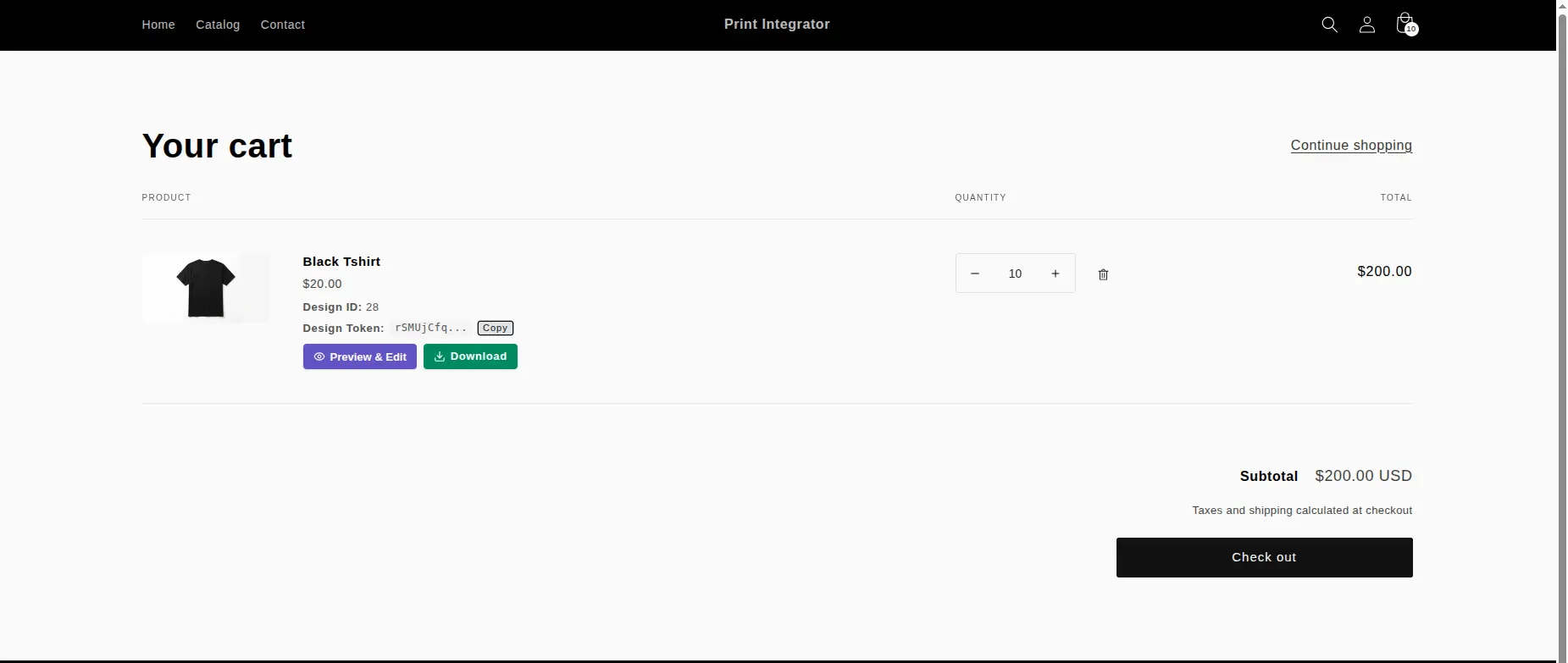Click the Preview & Edit button
The width and height of the screenshot is (1568, 663).
pos(360,356)
